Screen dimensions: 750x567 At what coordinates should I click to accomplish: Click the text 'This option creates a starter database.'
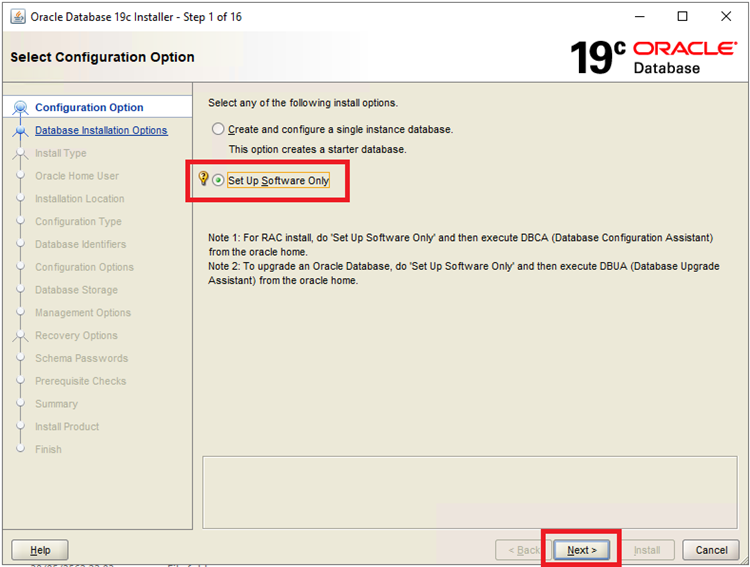(x=318, y=149)
